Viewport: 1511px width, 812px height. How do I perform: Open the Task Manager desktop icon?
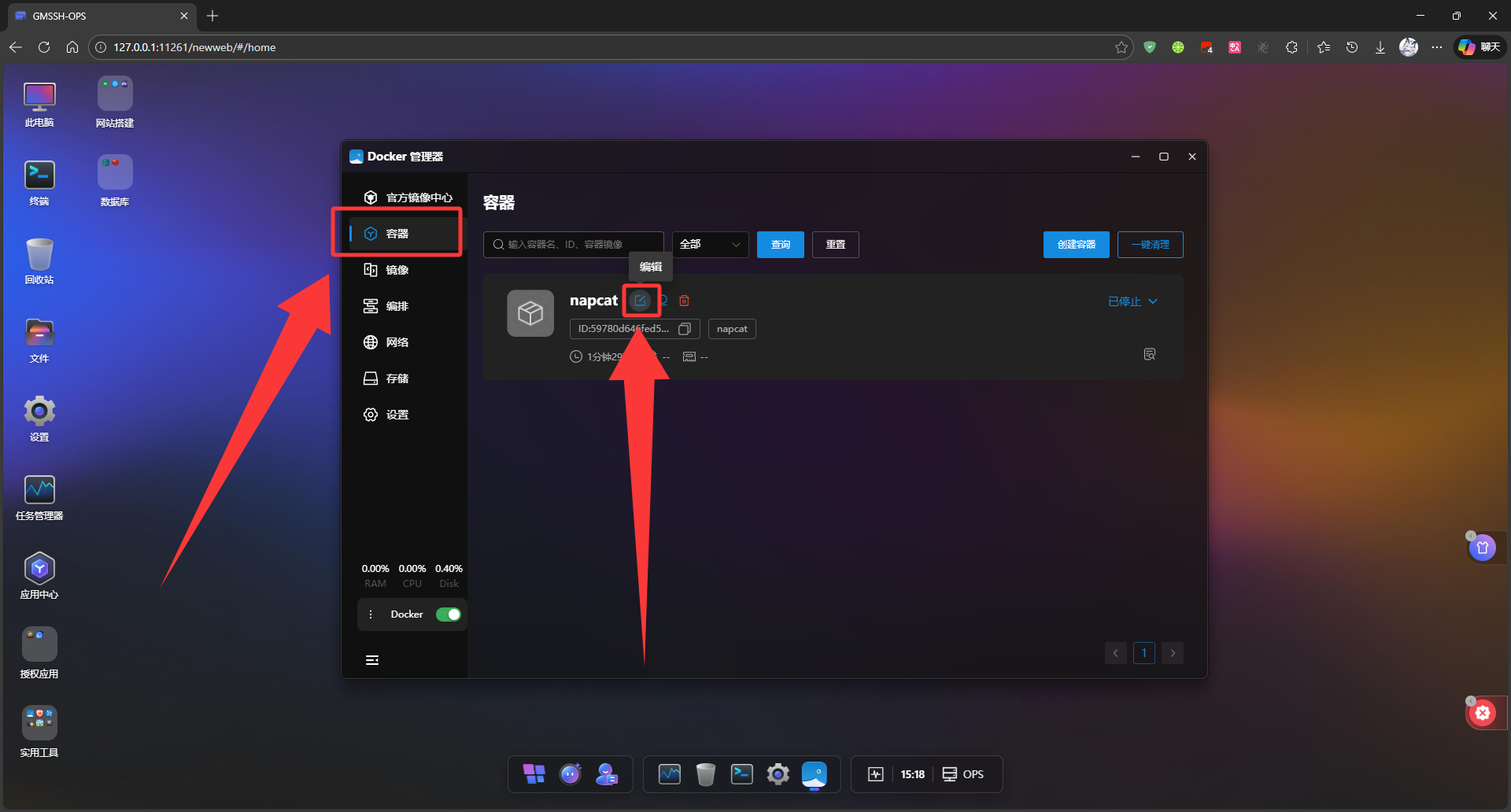[x=39, y=497]
